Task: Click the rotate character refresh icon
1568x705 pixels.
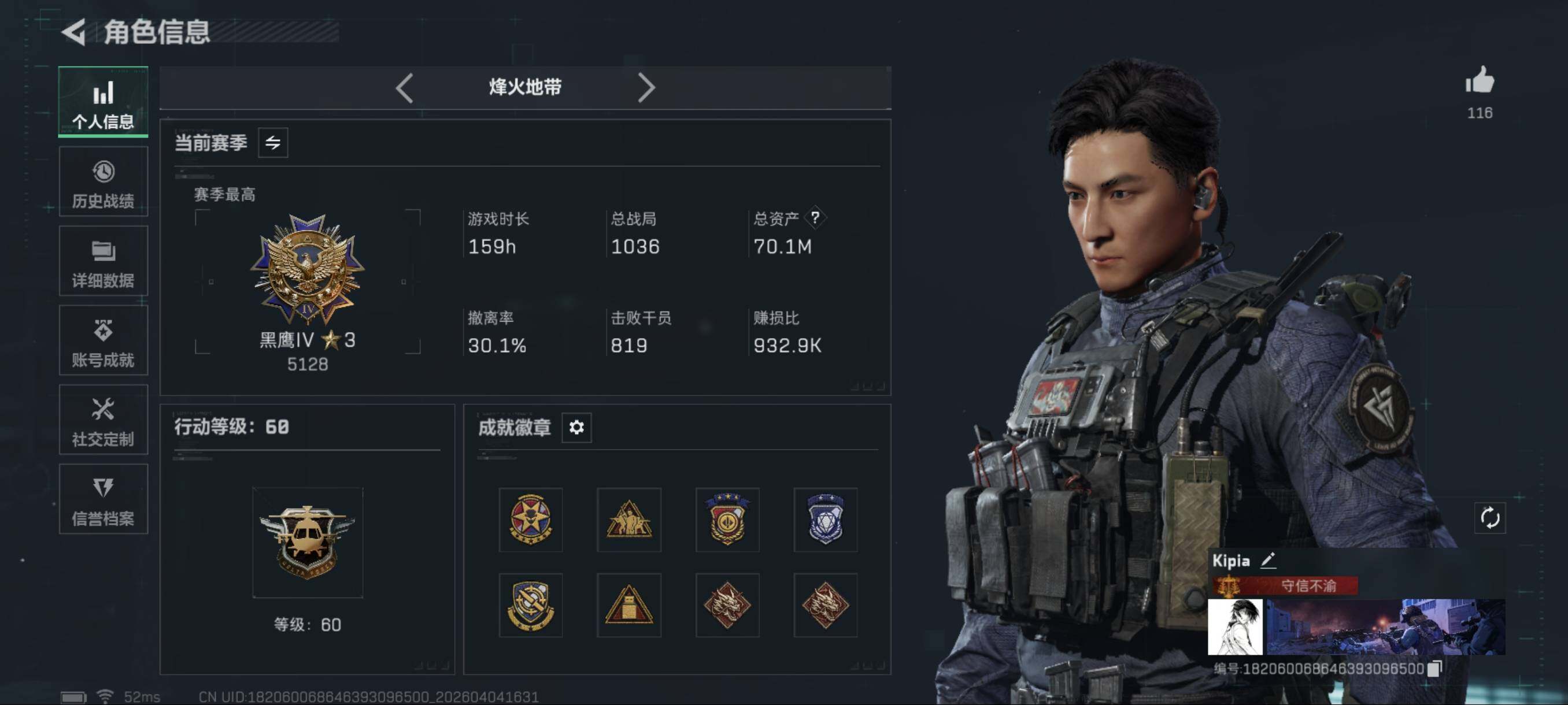Action: click(1489, 518)
